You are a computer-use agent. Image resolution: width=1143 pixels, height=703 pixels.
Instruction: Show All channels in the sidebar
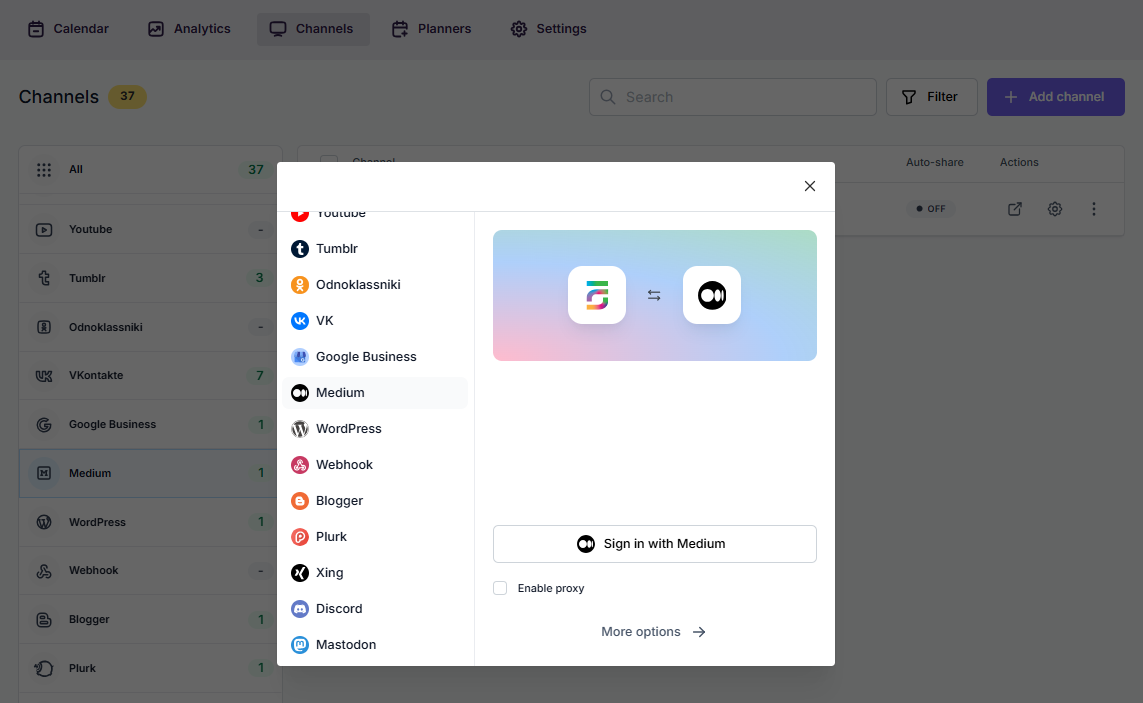[150, 170]
